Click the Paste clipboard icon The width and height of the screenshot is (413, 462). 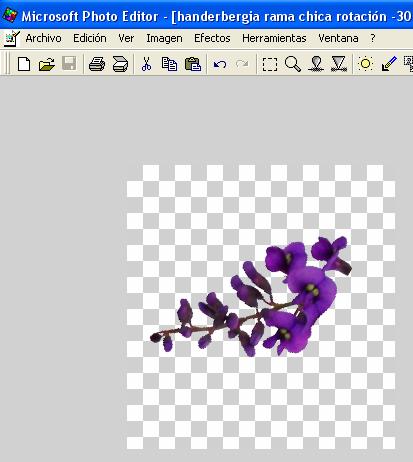click(x=193, y=64)
